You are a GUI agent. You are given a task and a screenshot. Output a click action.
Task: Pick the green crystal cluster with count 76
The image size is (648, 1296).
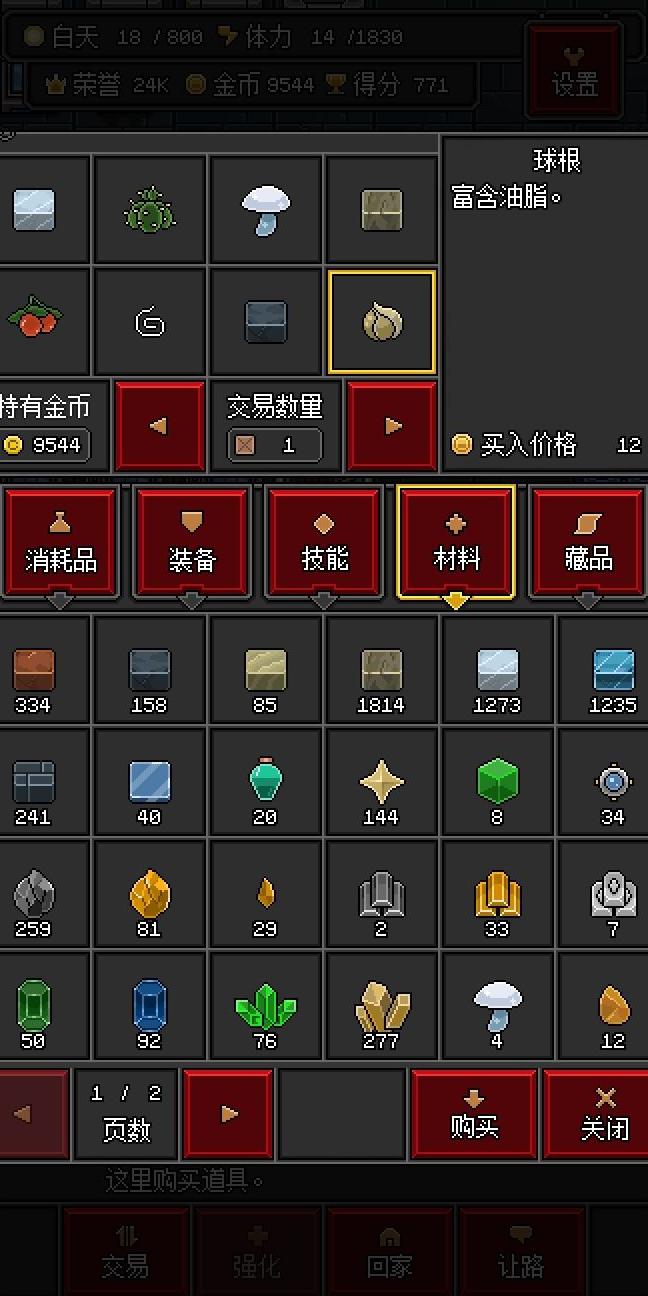click(x=265, y=1007)
